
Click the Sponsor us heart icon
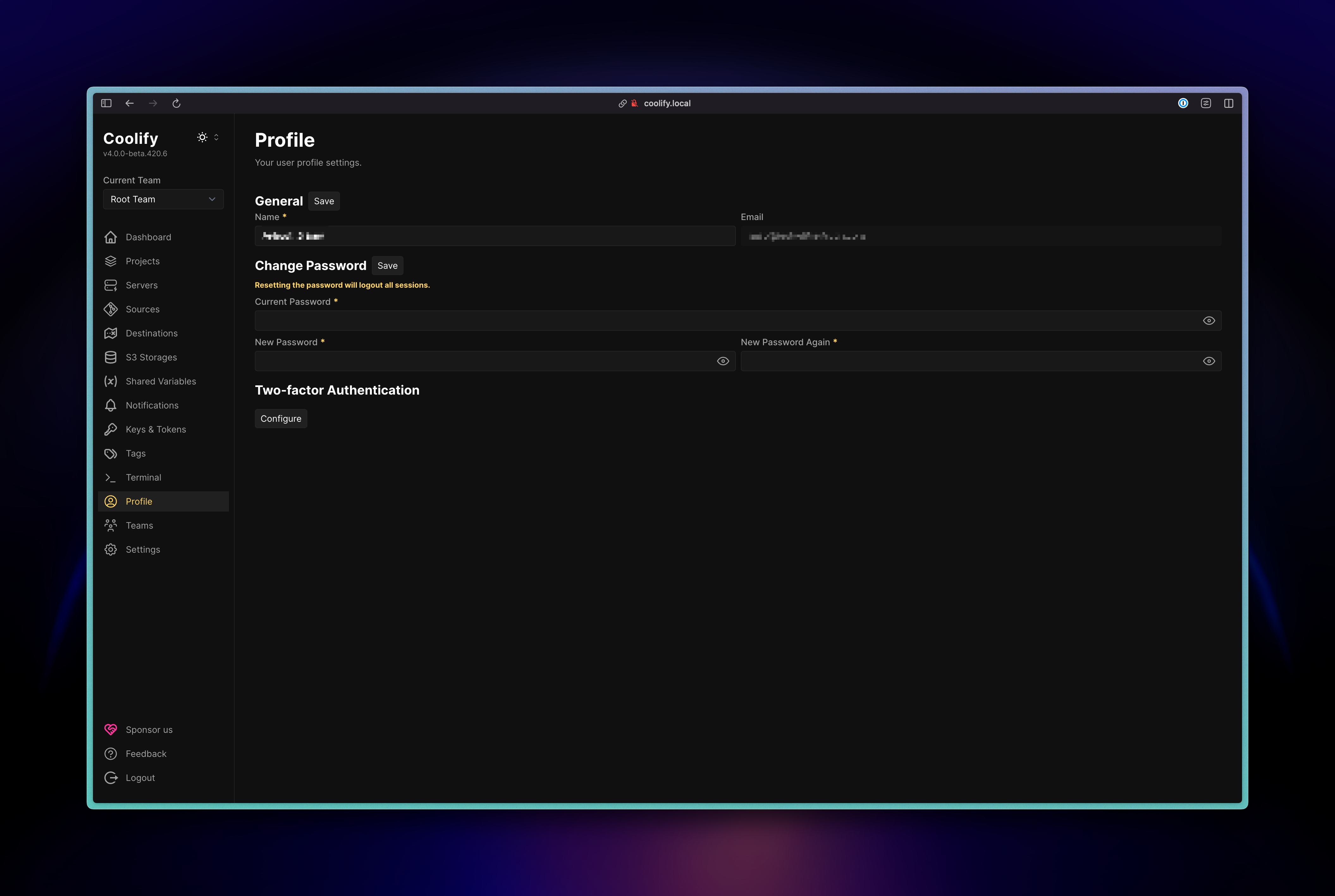110,730
